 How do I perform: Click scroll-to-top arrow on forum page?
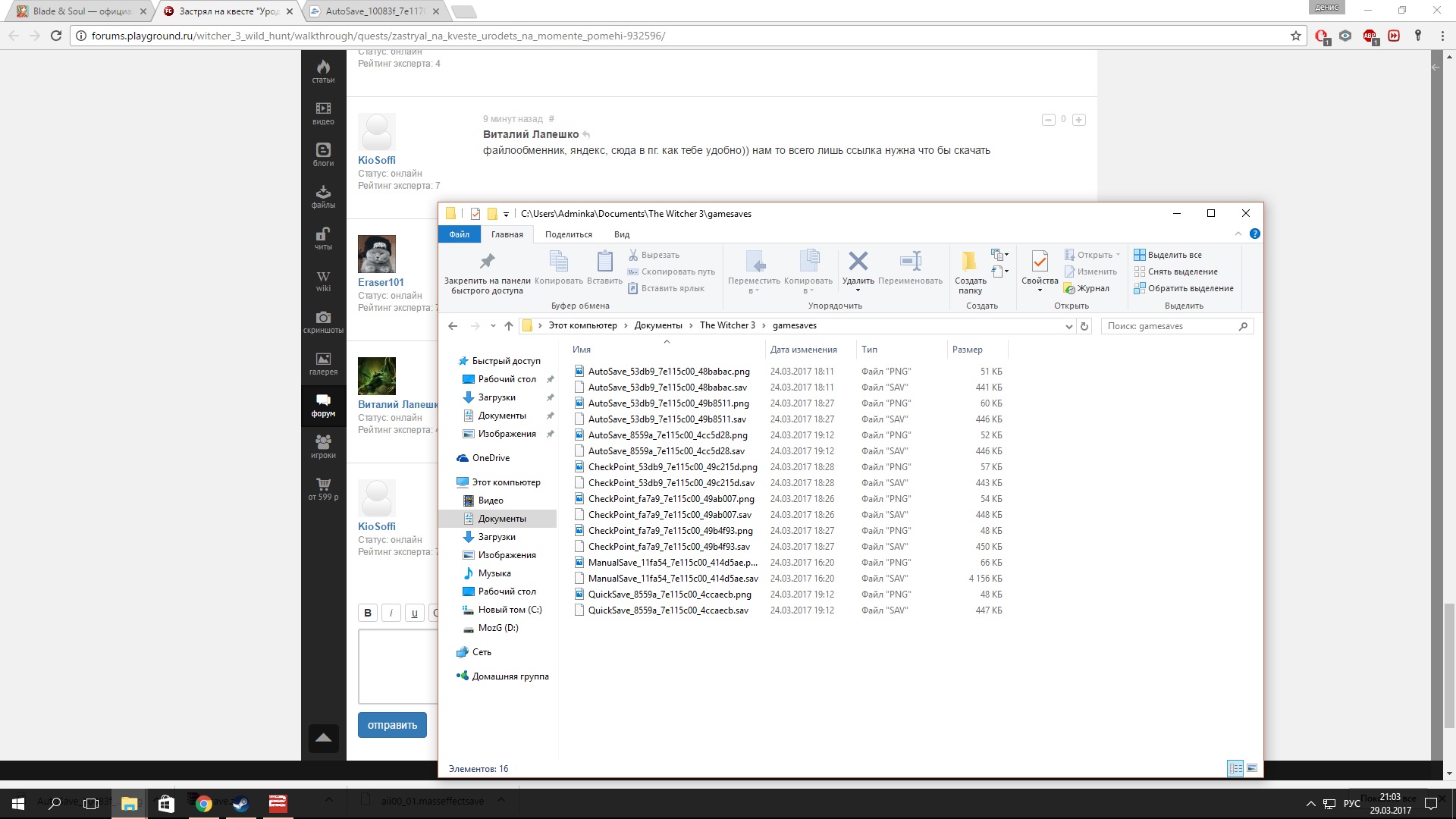(x=323, y=737)
